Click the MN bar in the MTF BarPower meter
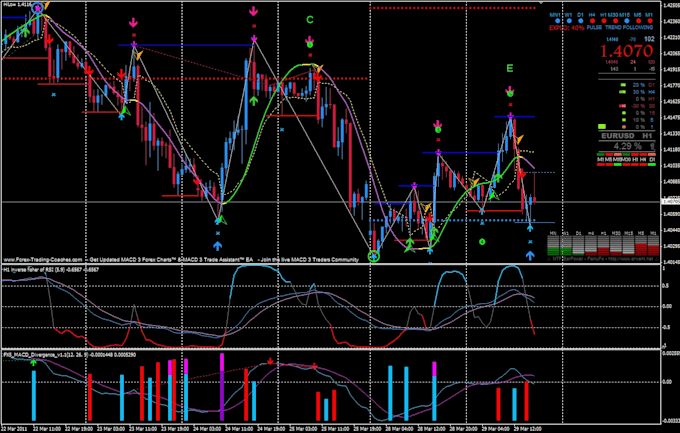The image size is (680, 433). tap(552, 245)
